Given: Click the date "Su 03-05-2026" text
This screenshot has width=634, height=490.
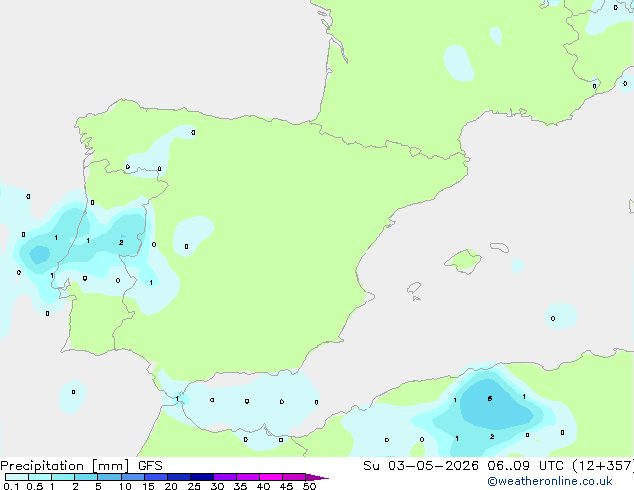Looking at the screenshot, I should click(421, 466).
